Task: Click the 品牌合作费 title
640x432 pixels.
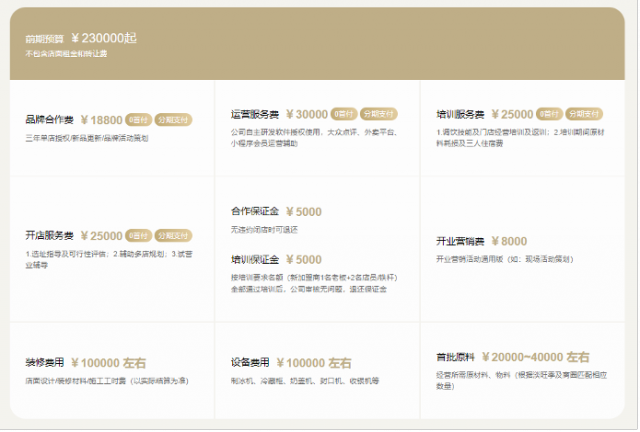Action: coord(50,119)
